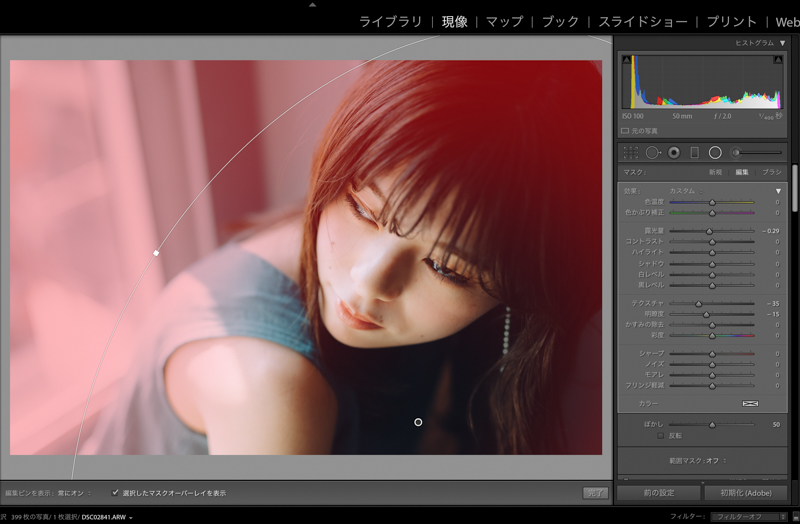800x524 pixels.
Task: Click the 初期化 (Adobe) reset button
Action: 745,493
